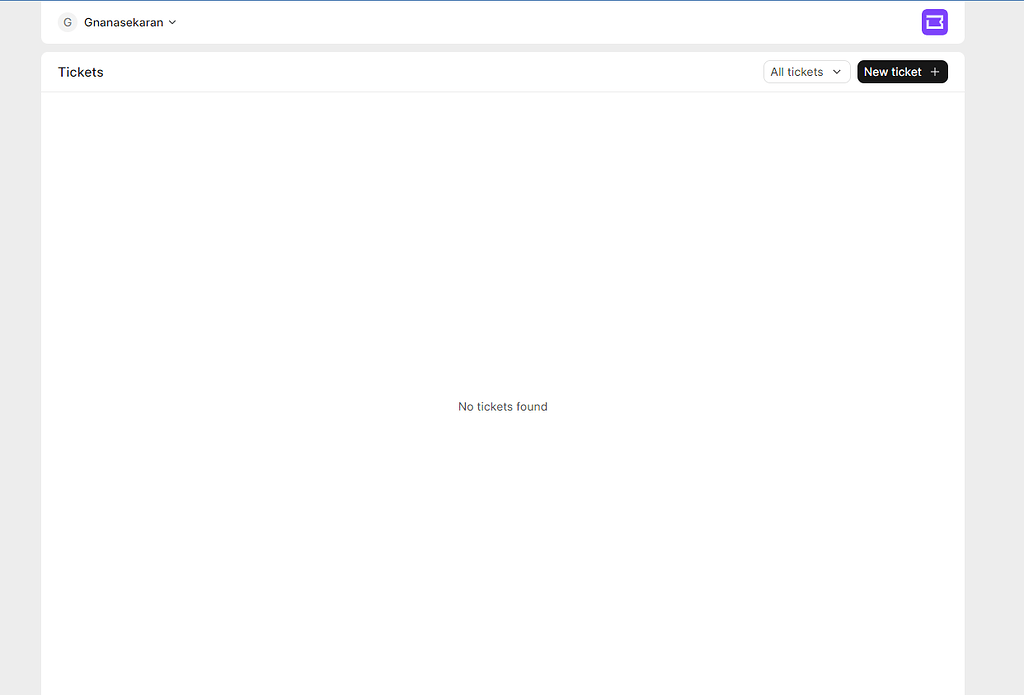Image resolution: width=1024 pixels, height=695 pixels.
Task: Click the Tickets heading
Action: click(80, 71)
